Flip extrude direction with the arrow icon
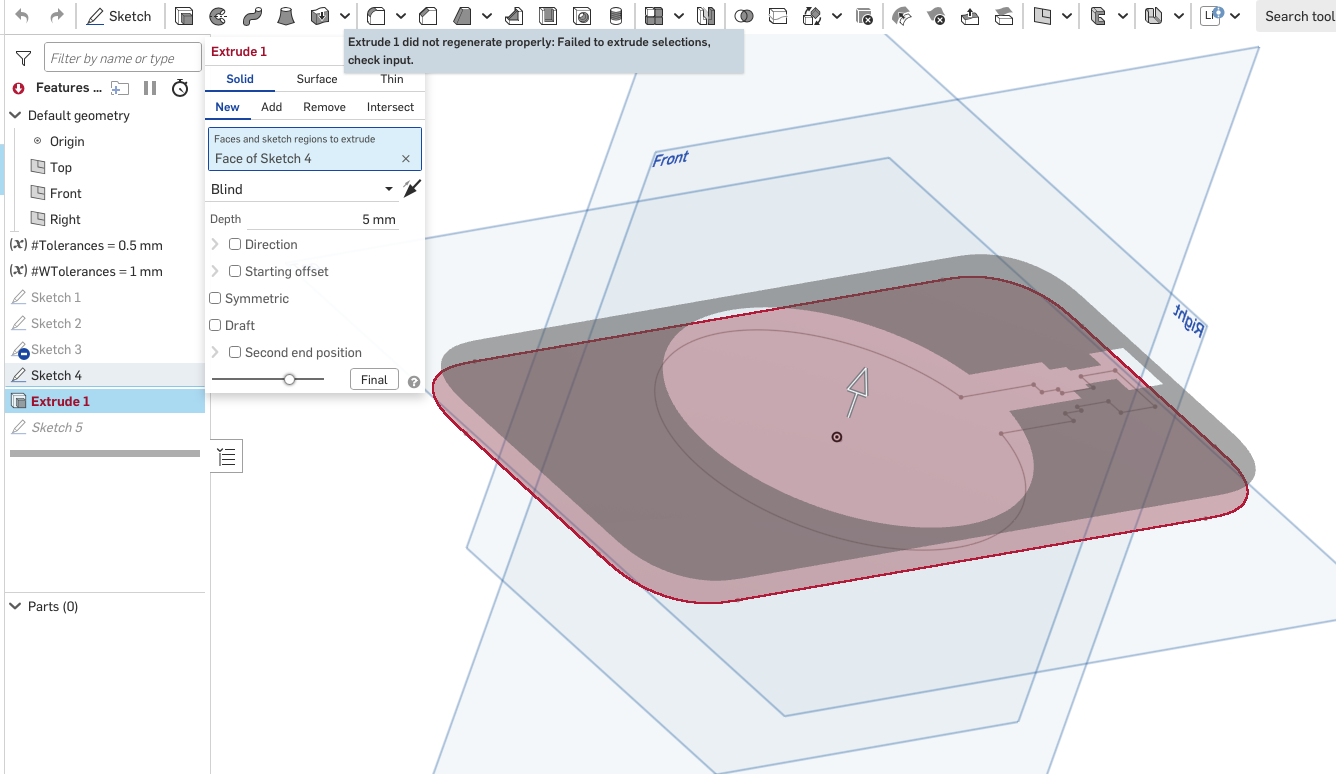This screenshot has width=1336, height=774. 412,189
